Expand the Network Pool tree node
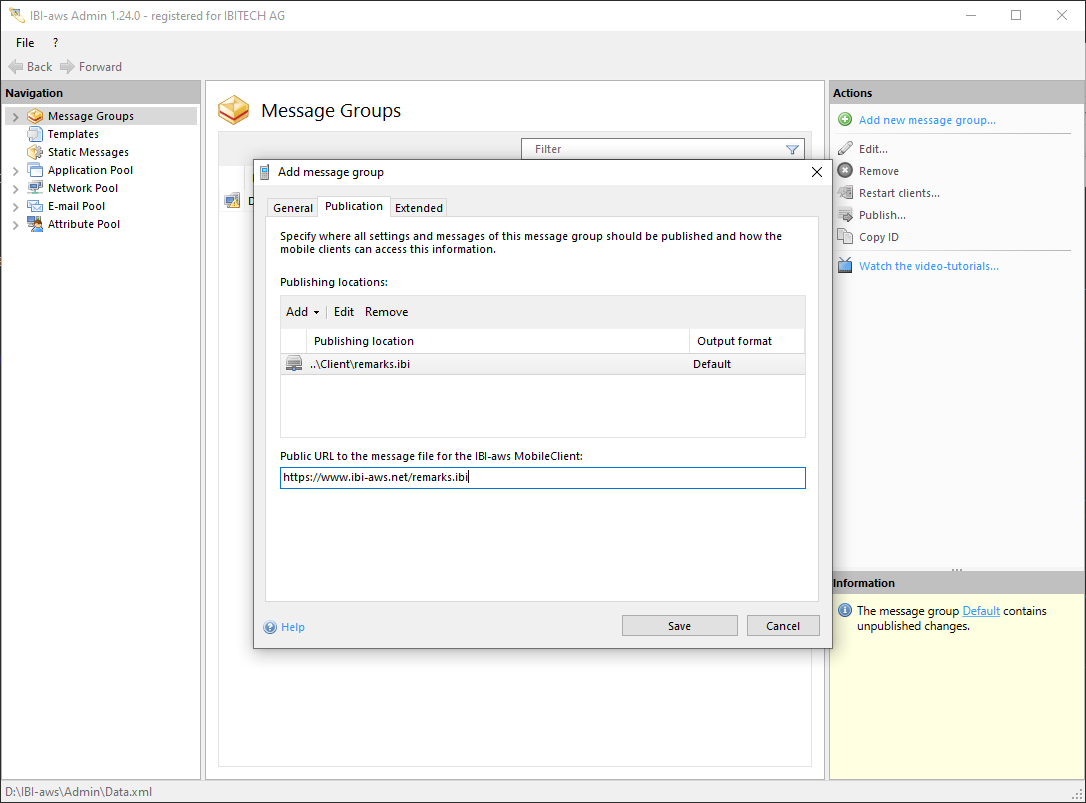Screen dimensions: 1086x803 click(x=15, y=189)
